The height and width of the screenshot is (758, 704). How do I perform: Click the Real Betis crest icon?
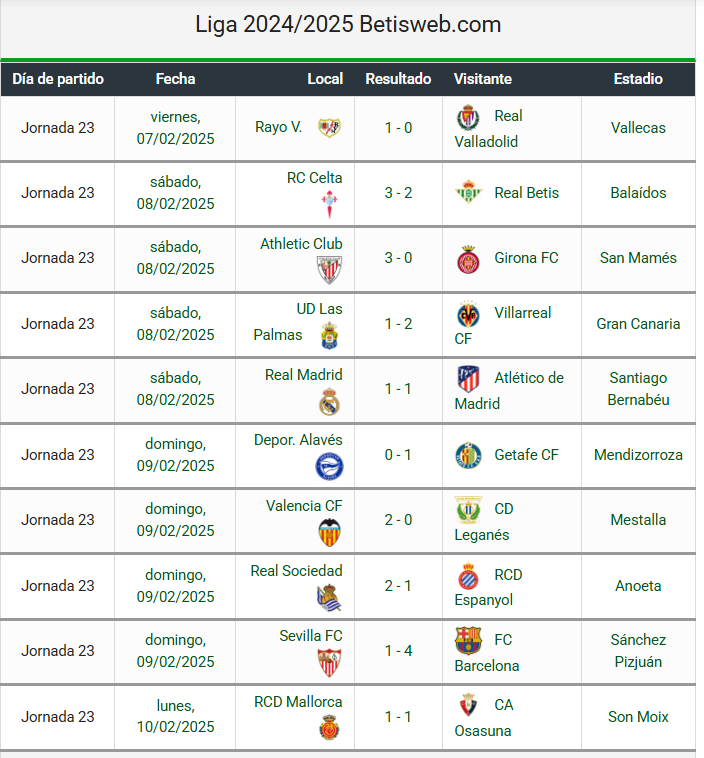coord(468,192)
